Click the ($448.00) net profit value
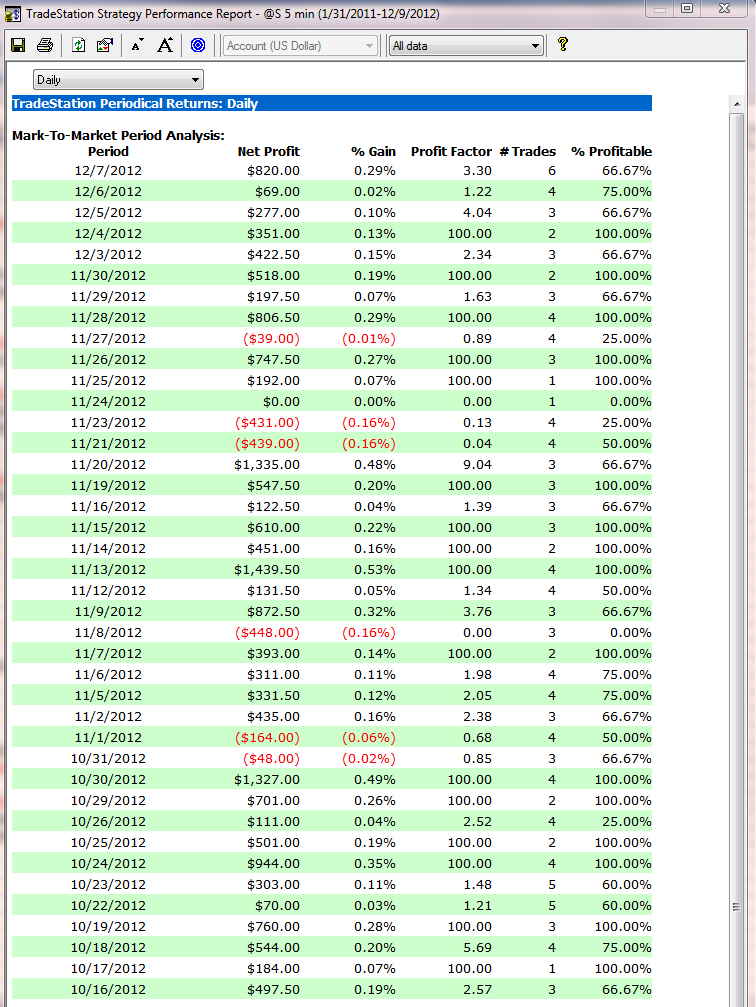This screenshot has width=756, height=1007. tap(267, 632)
